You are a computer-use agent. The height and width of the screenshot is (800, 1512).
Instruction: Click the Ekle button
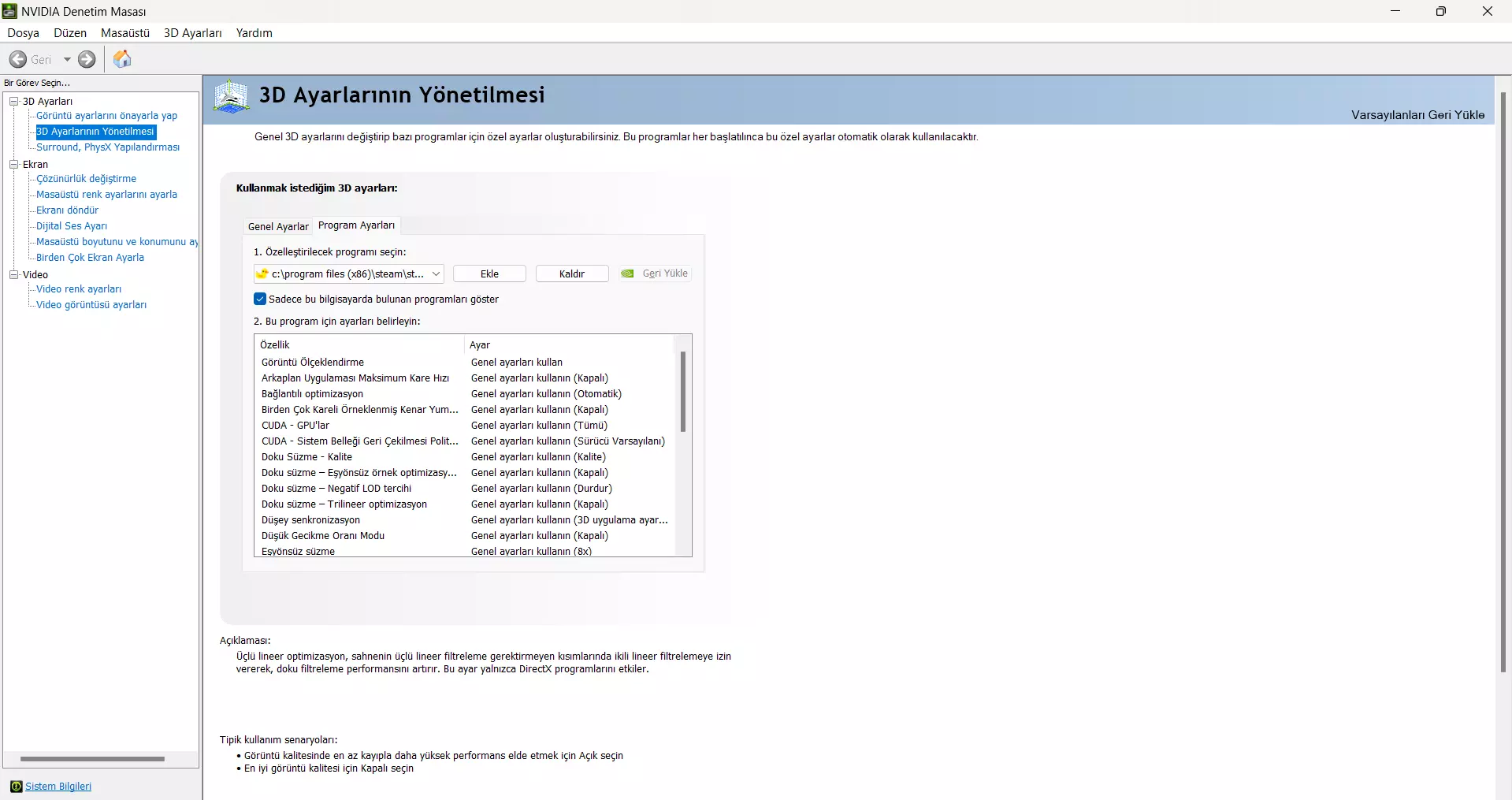489,273
